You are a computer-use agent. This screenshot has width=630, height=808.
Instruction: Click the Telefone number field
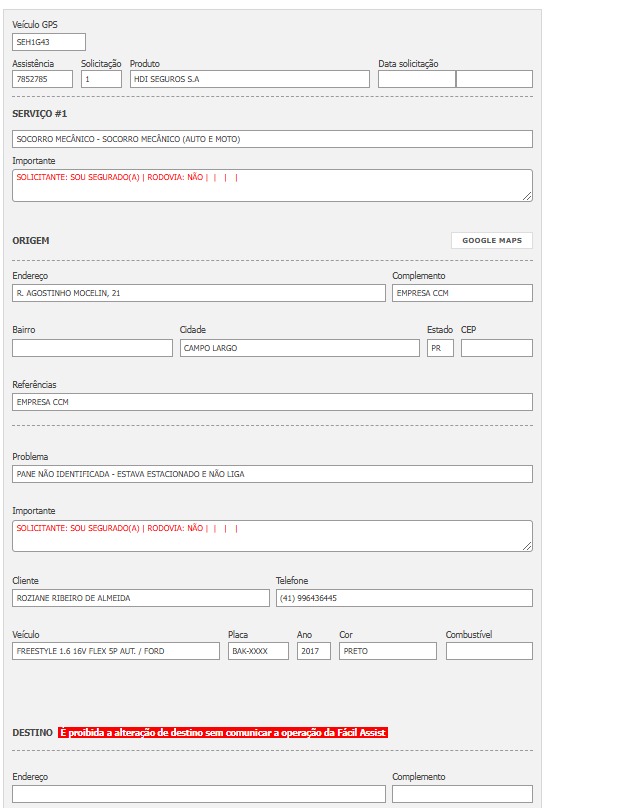pos(404,598)
